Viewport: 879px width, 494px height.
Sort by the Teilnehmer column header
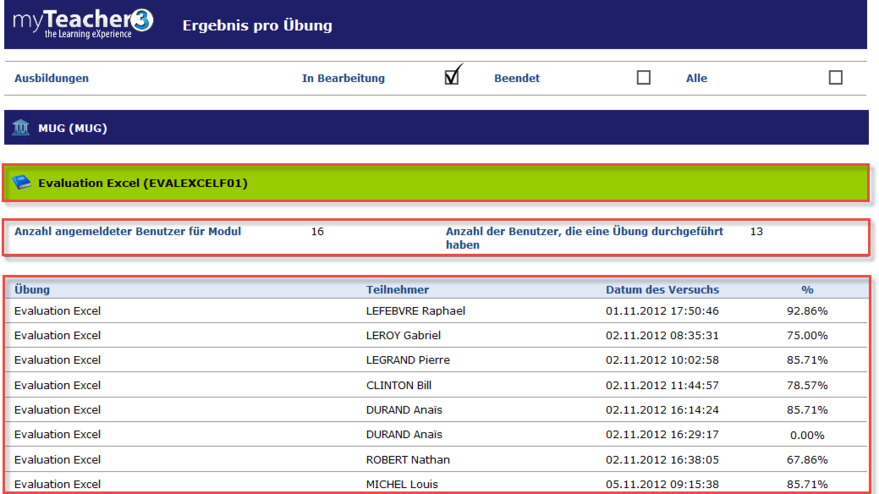pyautogui.click(x=397, y=290)
